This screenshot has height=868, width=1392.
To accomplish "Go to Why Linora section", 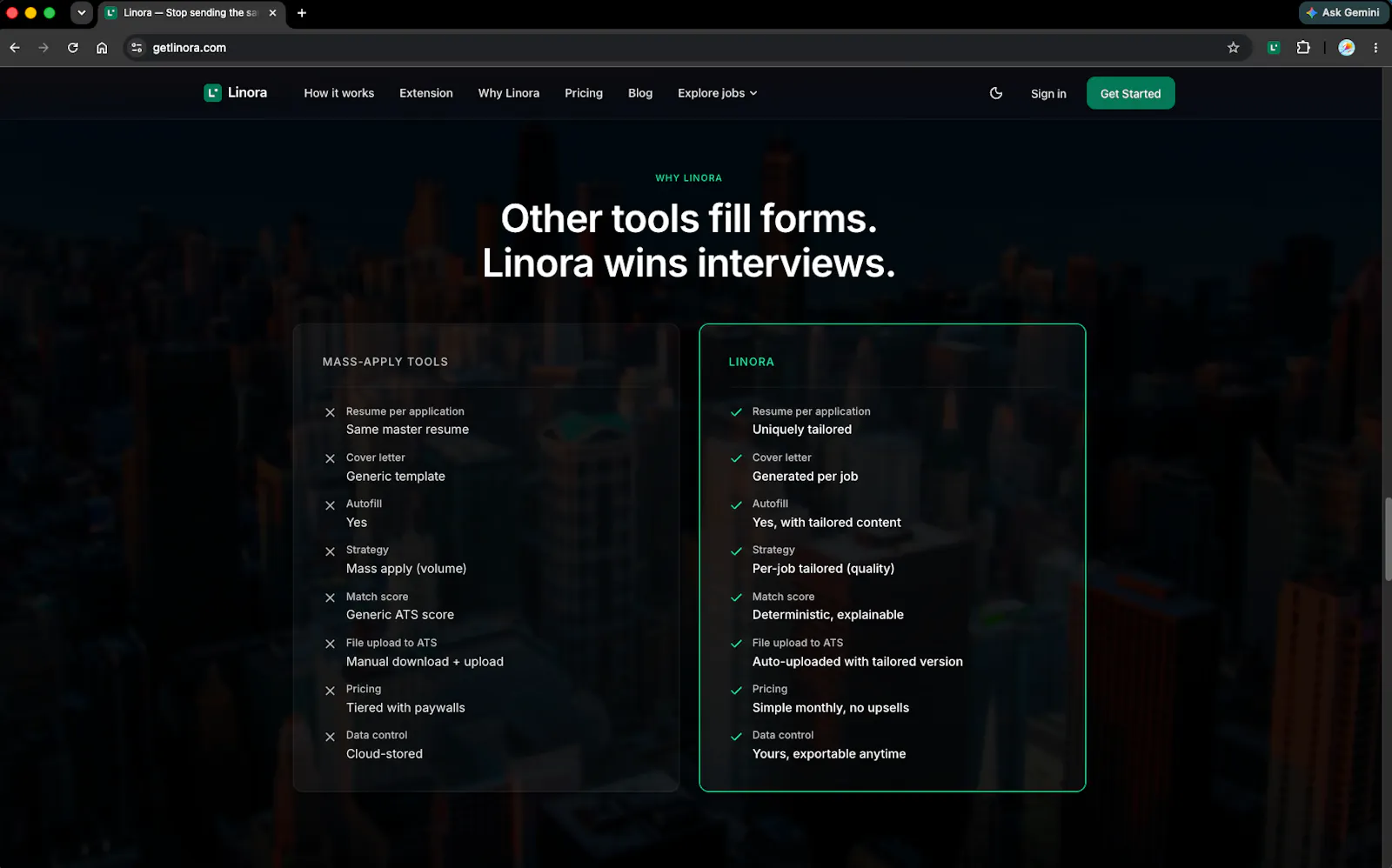I will point(509,93).
